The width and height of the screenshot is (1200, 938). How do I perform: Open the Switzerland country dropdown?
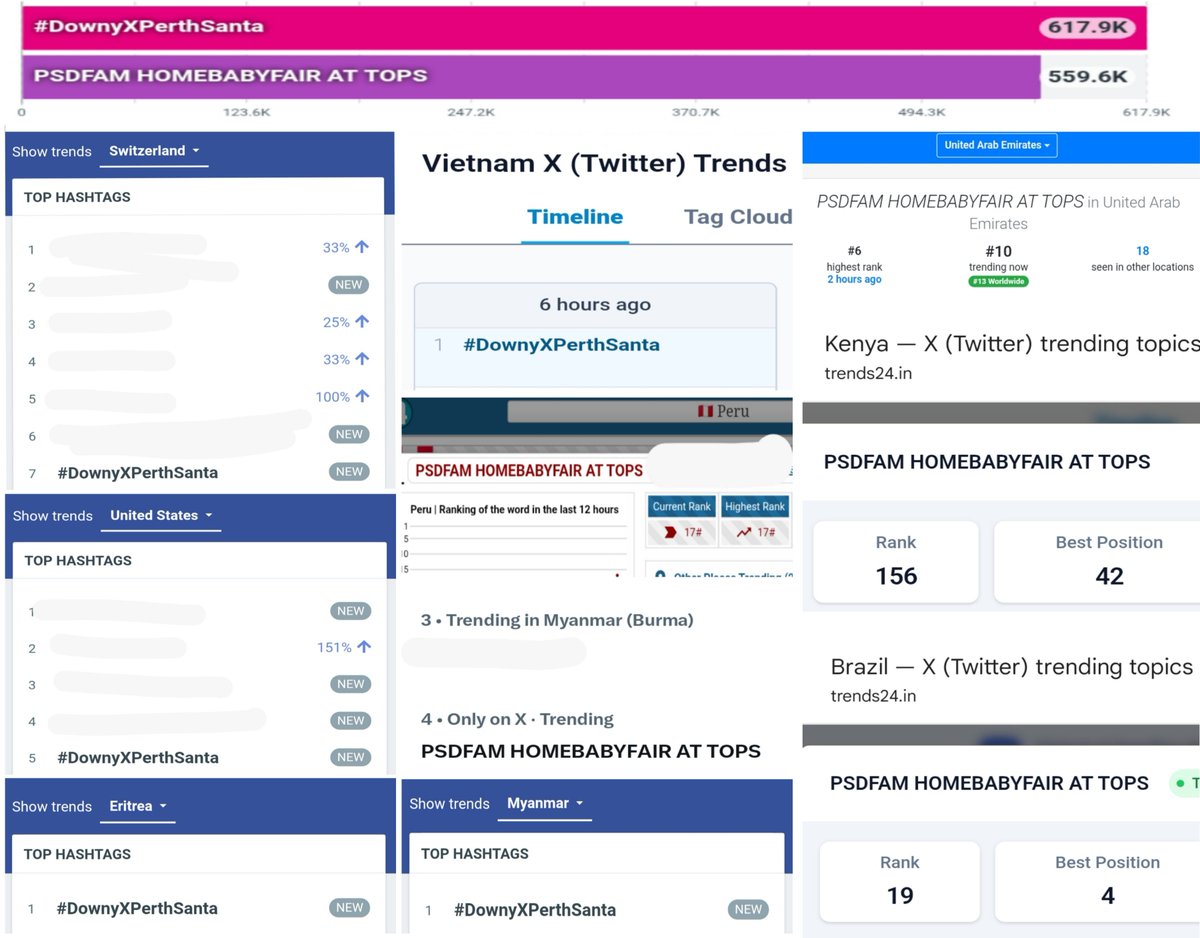click(x=154, y=151)
